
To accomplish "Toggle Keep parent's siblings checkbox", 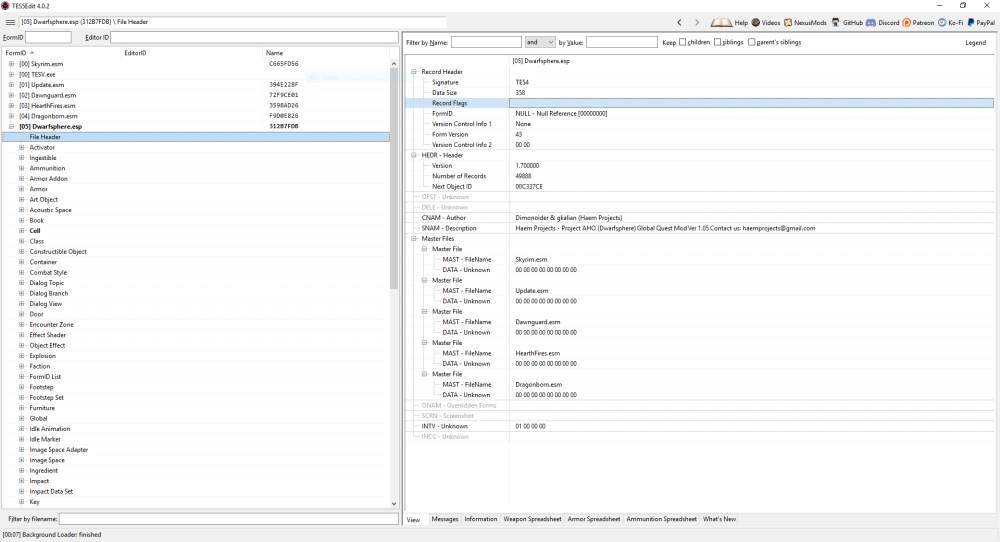I will (751, 42).
